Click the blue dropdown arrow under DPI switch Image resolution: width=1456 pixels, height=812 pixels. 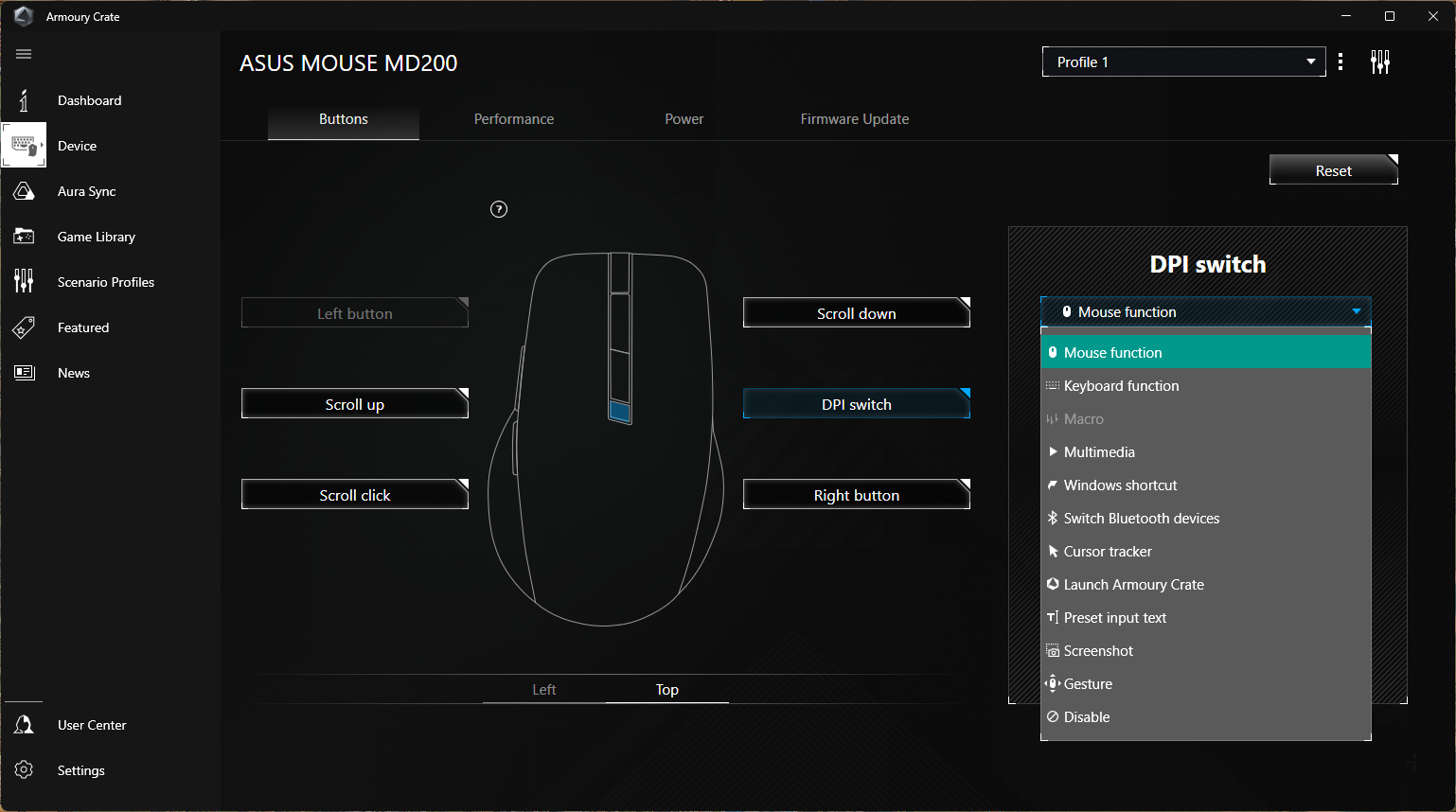pyautogui.click(x=1357, y=311)
